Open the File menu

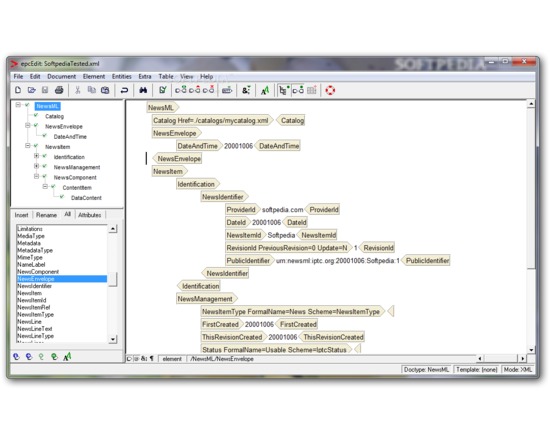18,76
